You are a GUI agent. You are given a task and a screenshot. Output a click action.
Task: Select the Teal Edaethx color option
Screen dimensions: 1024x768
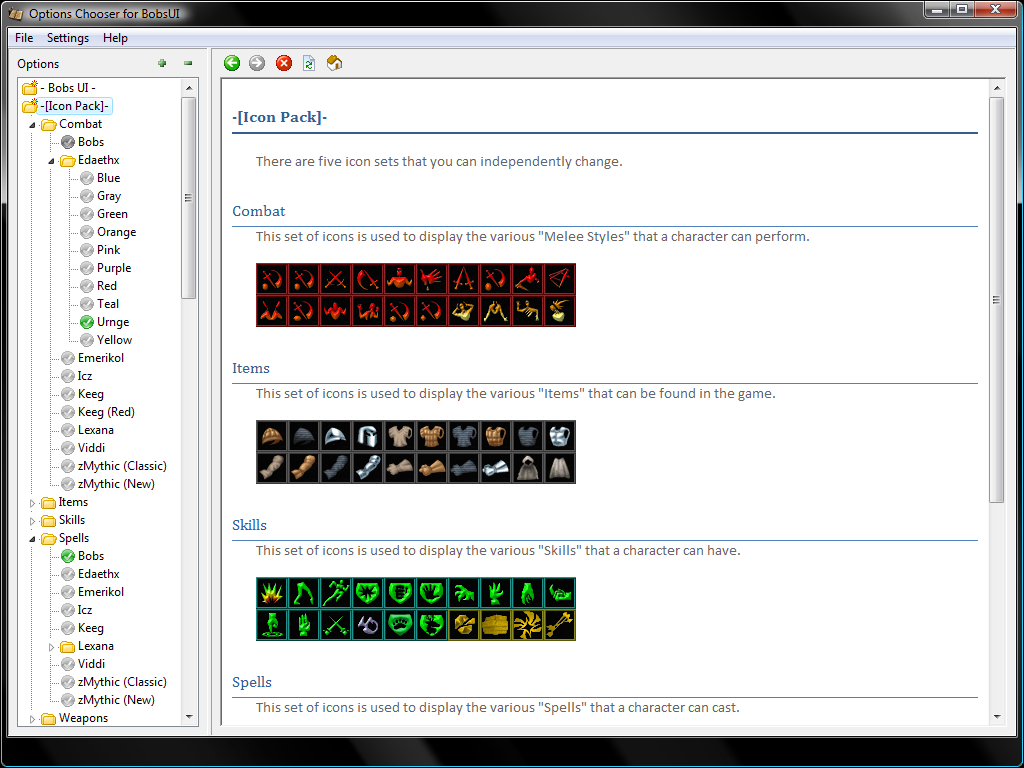coord(108,304)
